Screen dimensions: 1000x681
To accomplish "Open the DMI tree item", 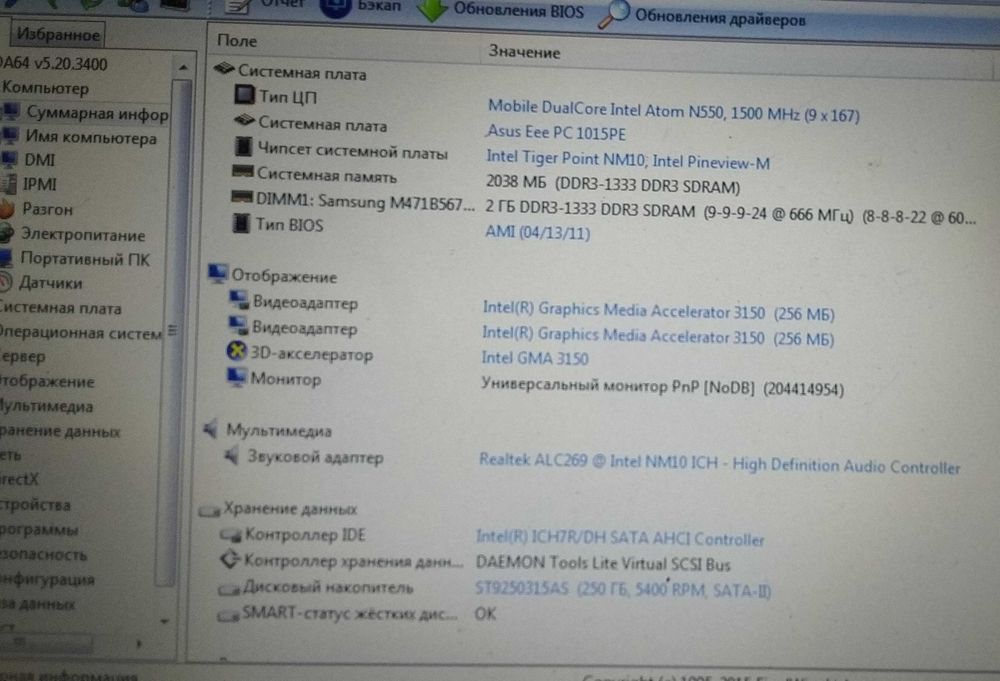I will tap(40, 160).
